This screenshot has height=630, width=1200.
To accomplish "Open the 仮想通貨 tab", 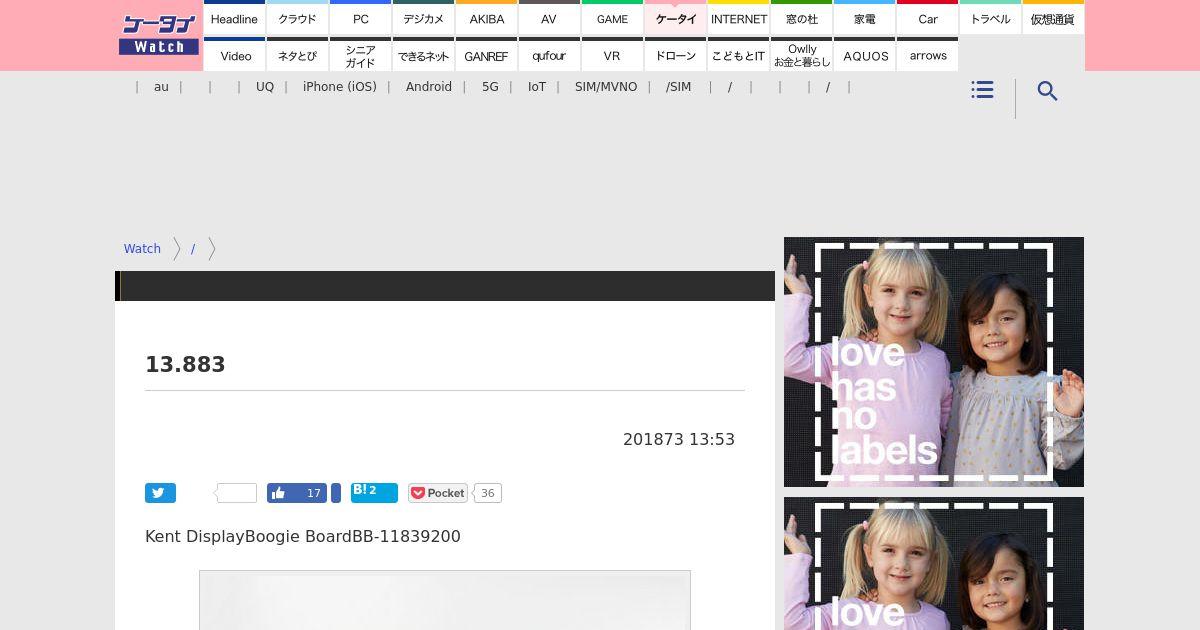I will [1053, 18].
